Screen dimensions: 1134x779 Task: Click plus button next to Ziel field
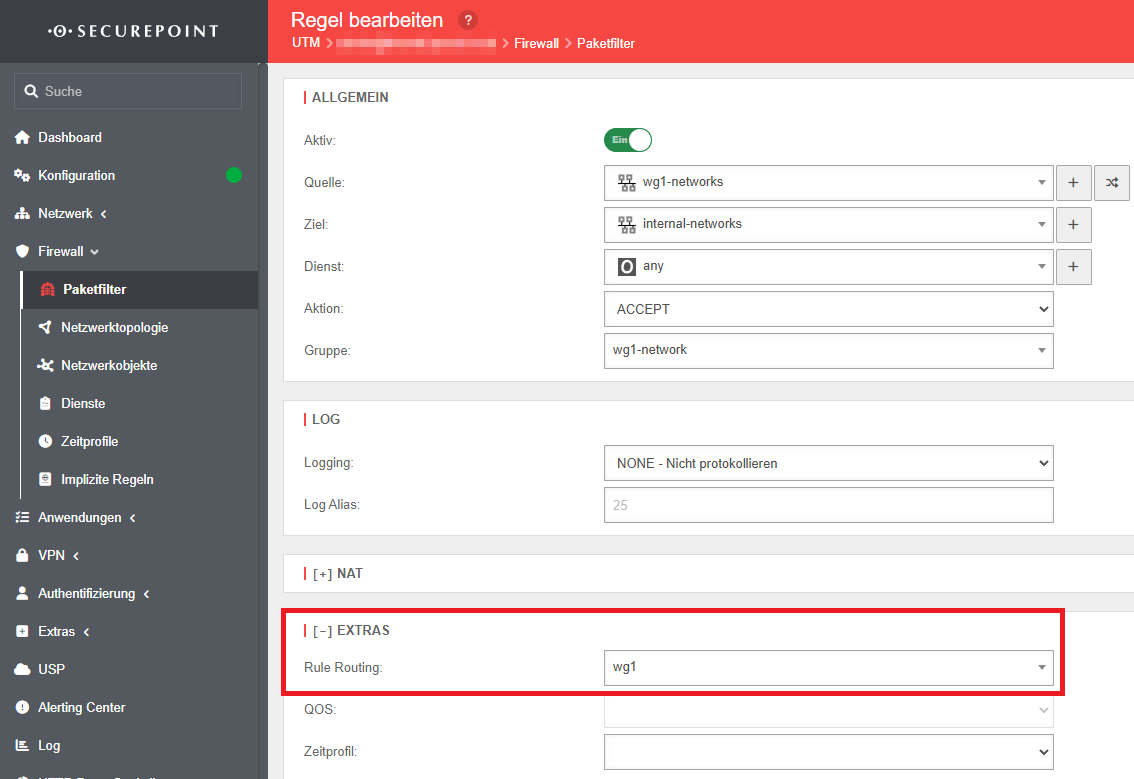[x=1073, y=225]
